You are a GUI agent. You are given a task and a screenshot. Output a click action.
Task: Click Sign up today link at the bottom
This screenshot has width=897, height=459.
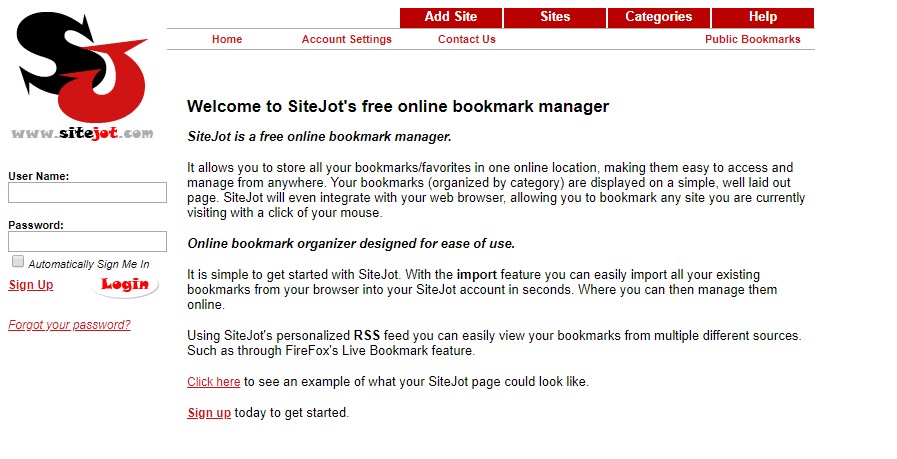(x=209, y=413)
